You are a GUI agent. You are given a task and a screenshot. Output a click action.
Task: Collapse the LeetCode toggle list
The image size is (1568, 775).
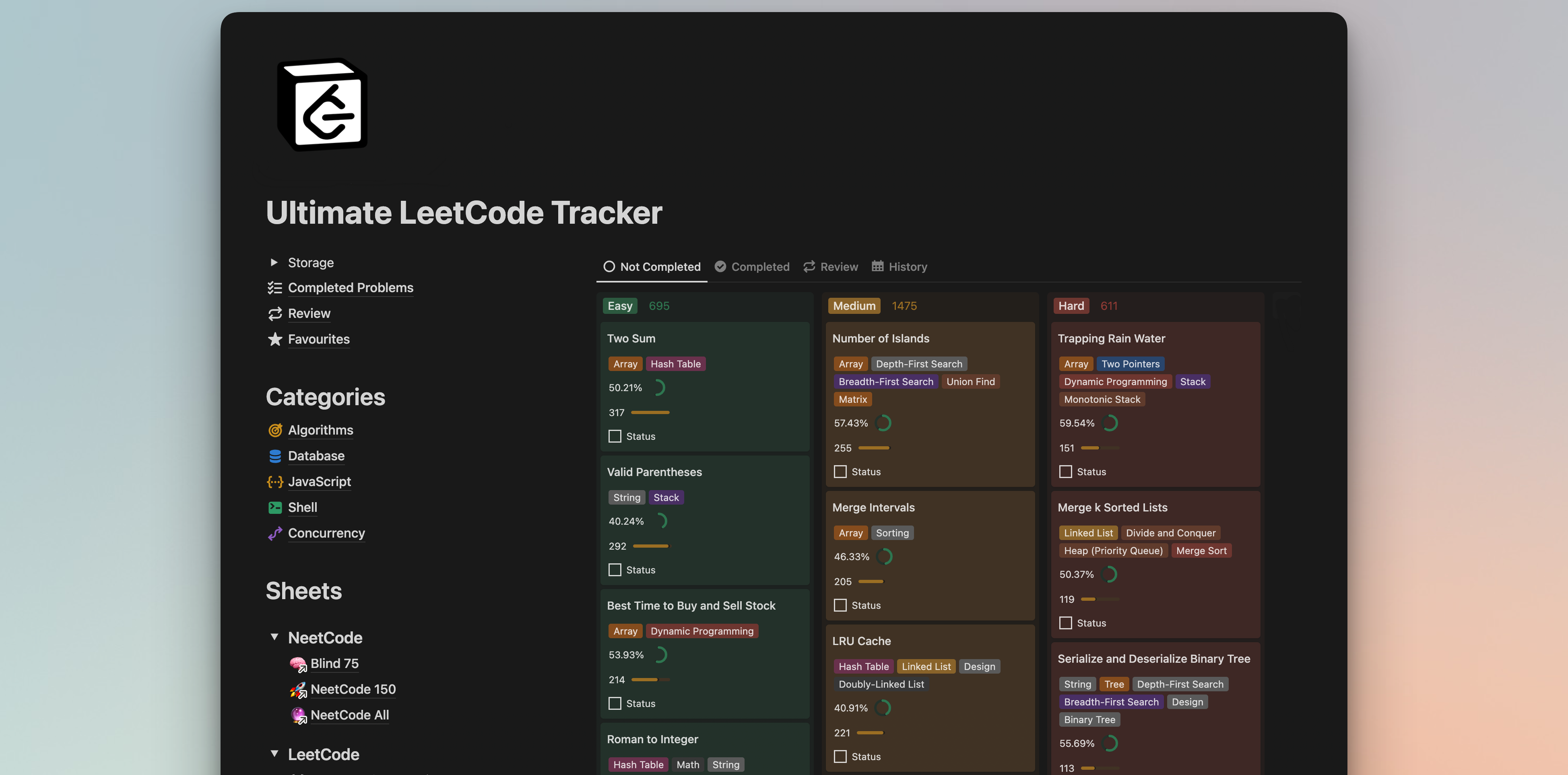click(x=274, y=754)
